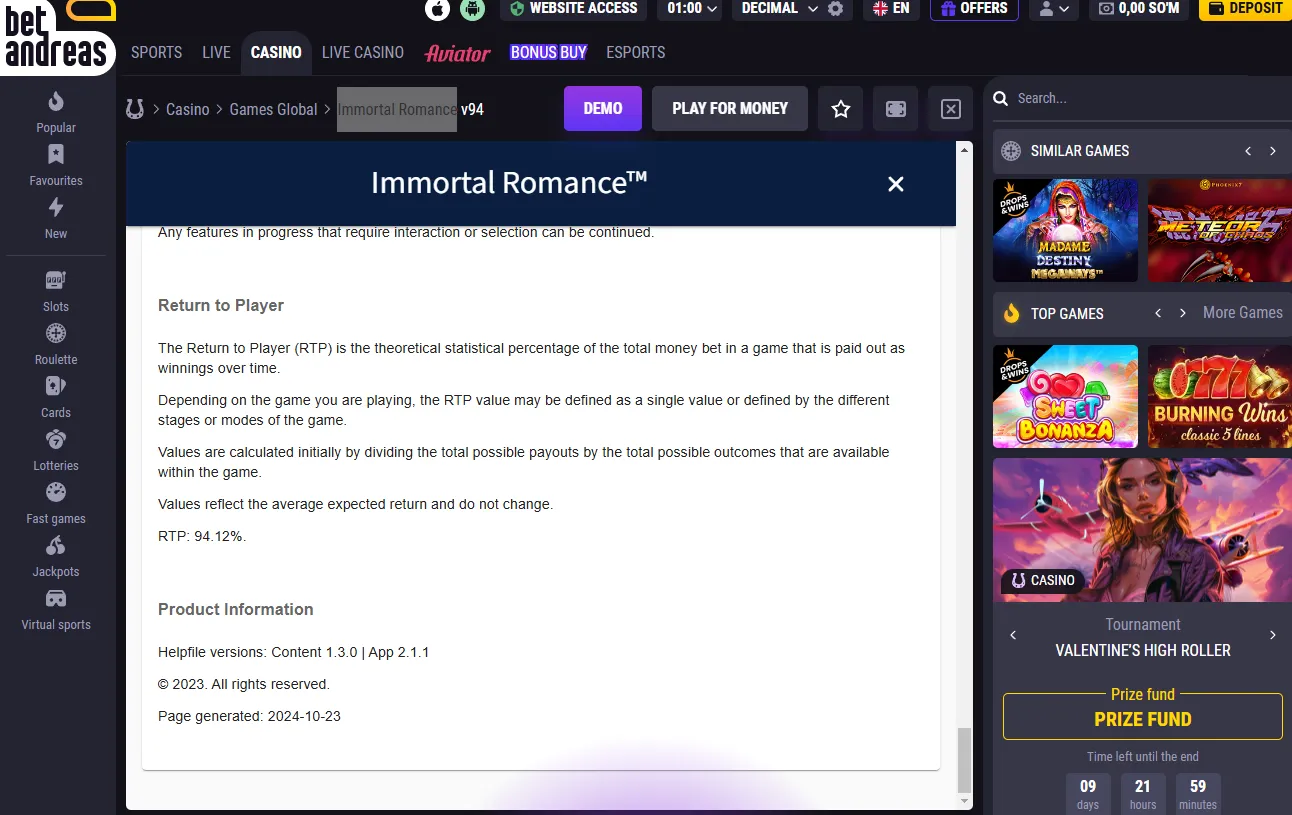Open the Lotteries category
1292x815 pixels.
tap(56, 450)
